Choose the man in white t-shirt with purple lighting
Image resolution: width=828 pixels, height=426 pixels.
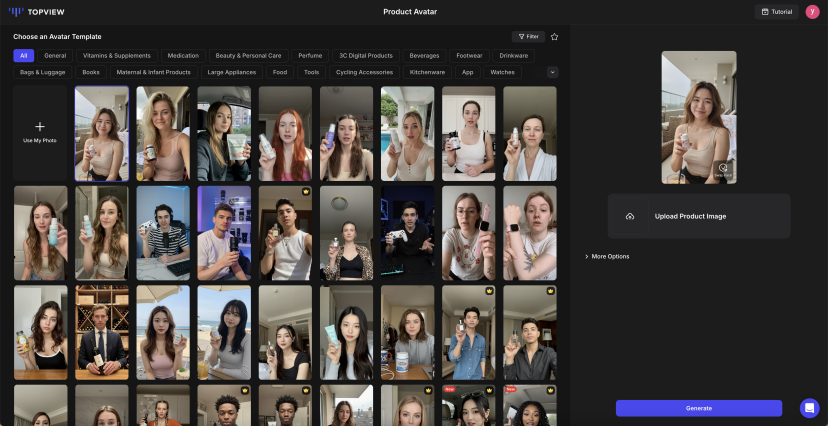pos(224,233)
